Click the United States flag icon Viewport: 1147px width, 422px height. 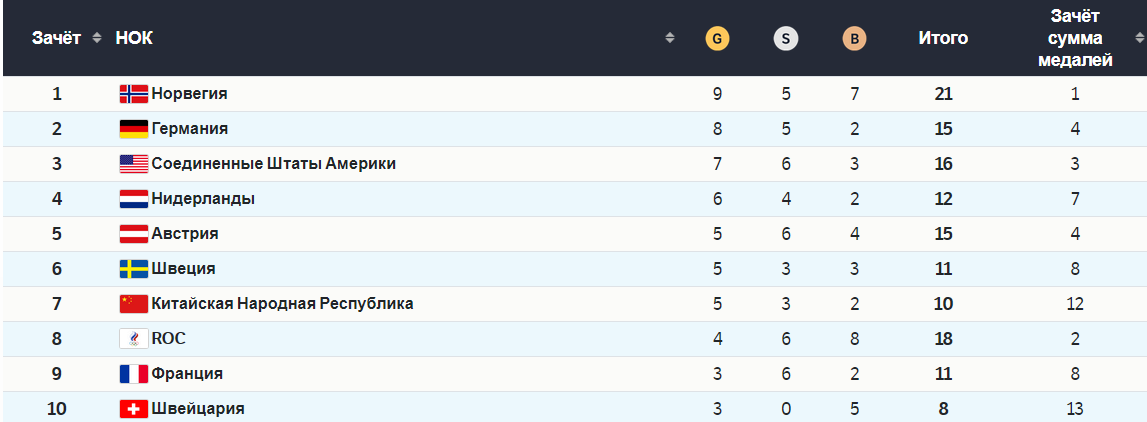click(133, 164)
